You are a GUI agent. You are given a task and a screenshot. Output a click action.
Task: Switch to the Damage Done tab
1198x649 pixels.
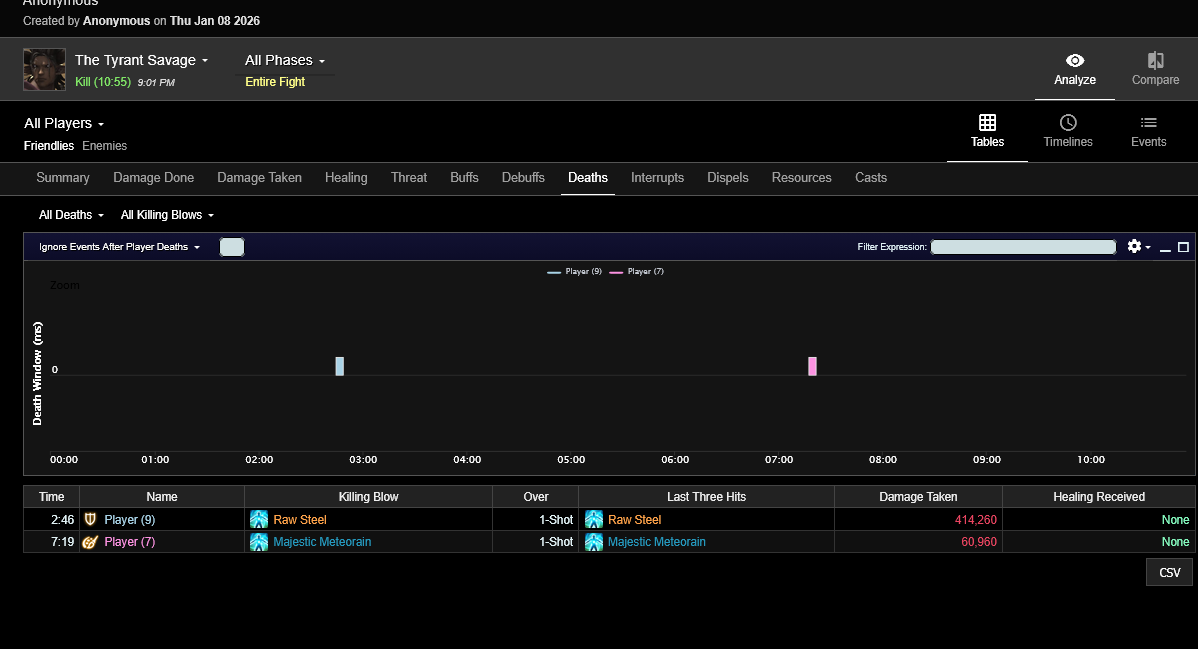click(154, 177)
